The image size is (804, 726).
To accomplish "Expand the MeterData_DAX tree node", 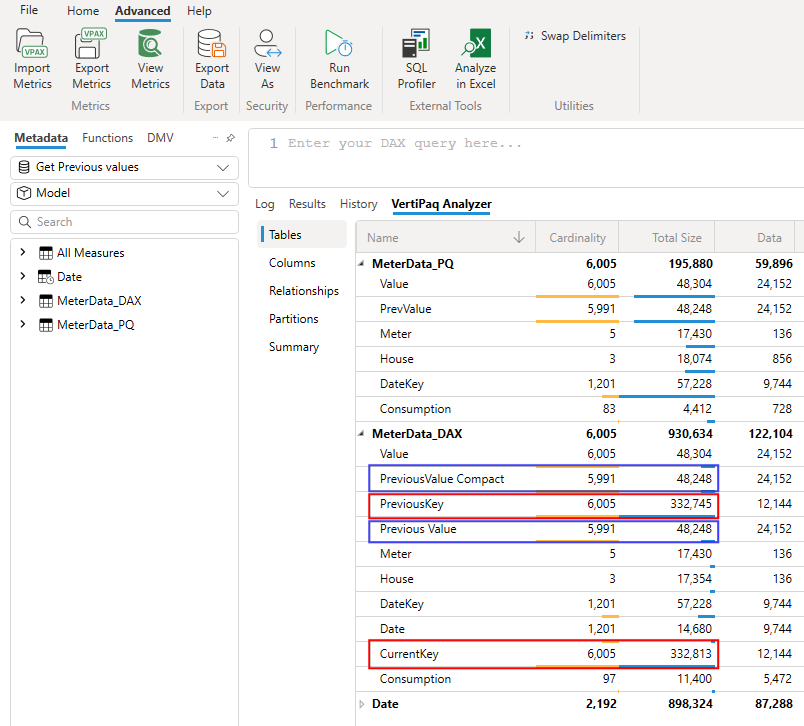I will (23, 300).
